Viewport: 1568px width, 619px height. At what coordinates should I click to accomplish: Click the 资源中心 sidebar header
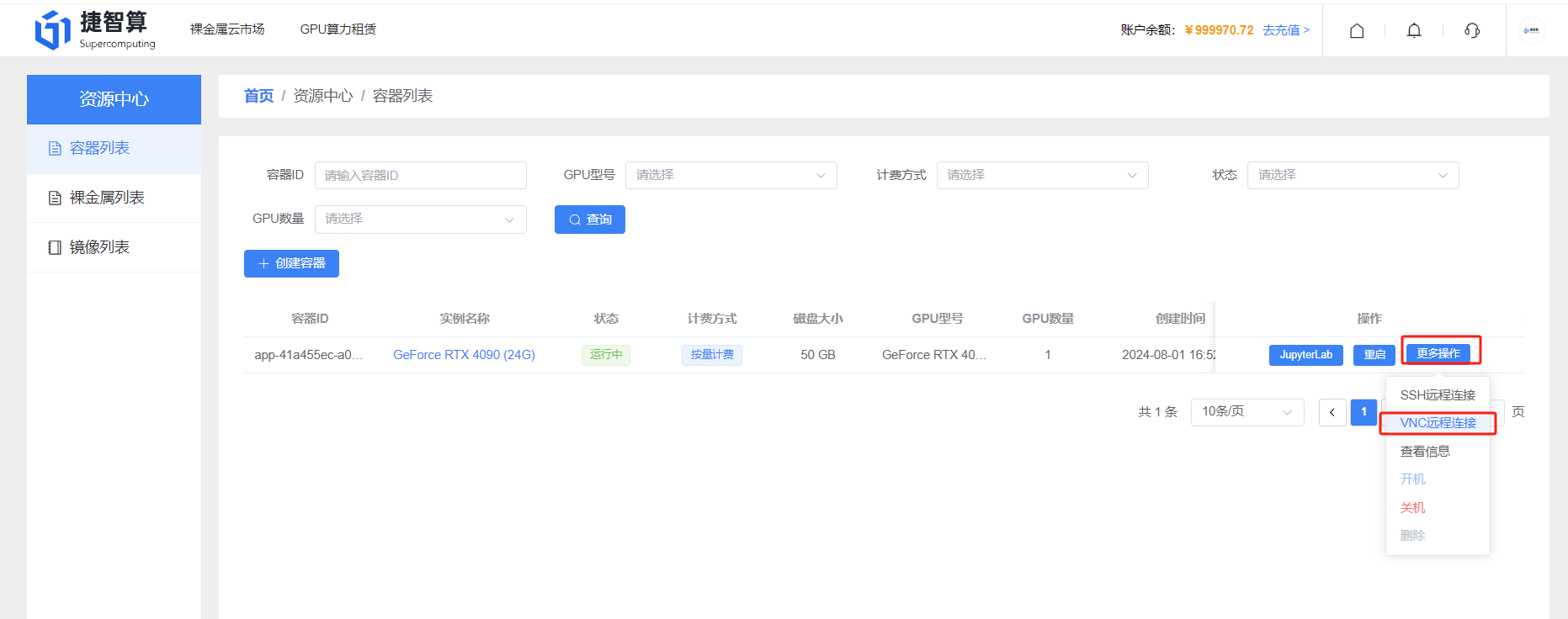pyautogui.click(x=114, y=99)
